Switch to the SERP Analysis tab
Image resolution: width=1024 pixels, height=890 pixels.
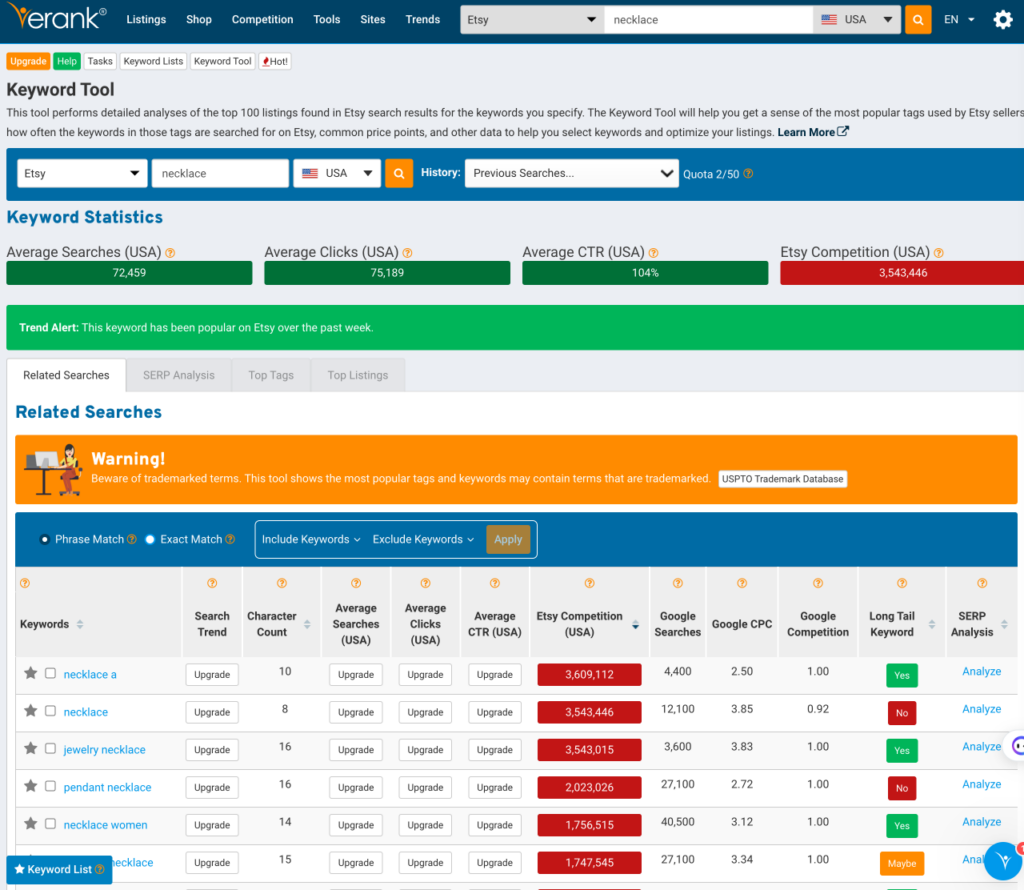coord(178,375)
